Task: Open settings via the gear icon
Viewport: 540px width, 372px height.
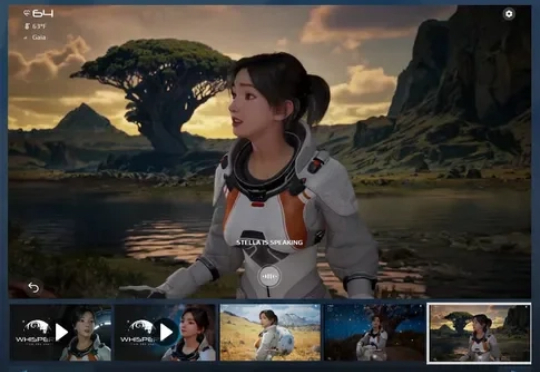Action: click(x=509, y=14)
